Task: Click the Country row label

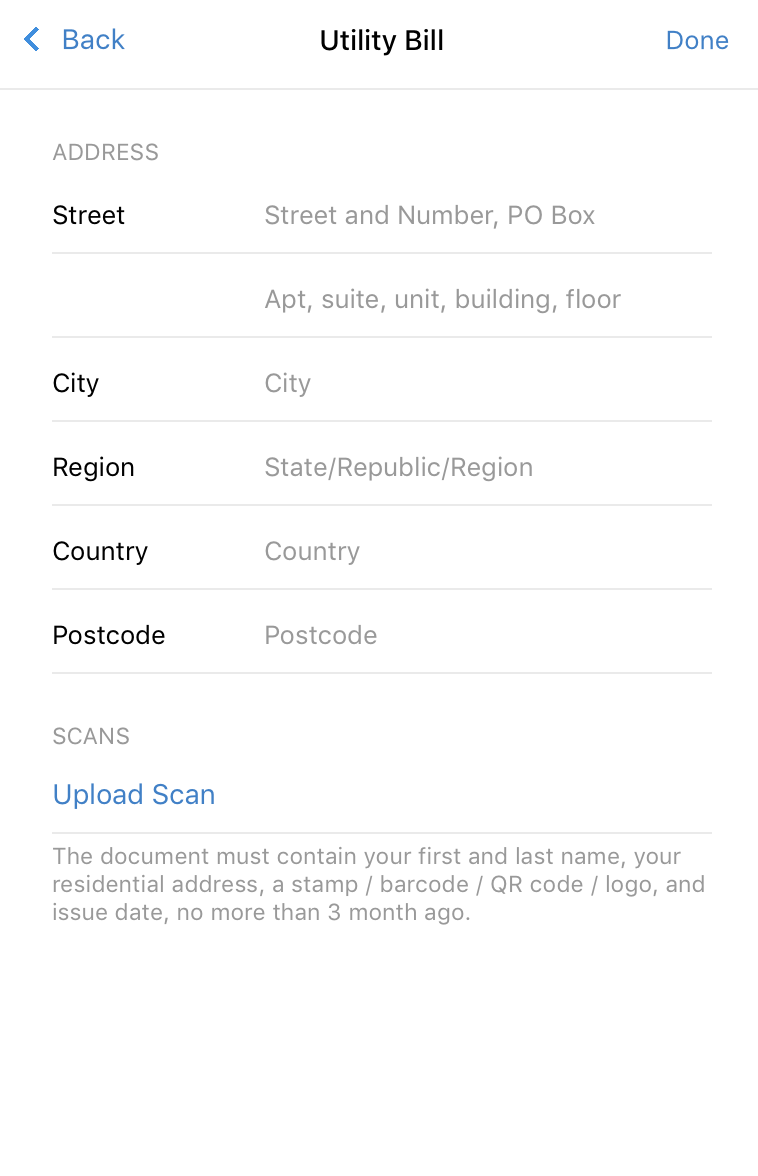Action: pos(100,552)
